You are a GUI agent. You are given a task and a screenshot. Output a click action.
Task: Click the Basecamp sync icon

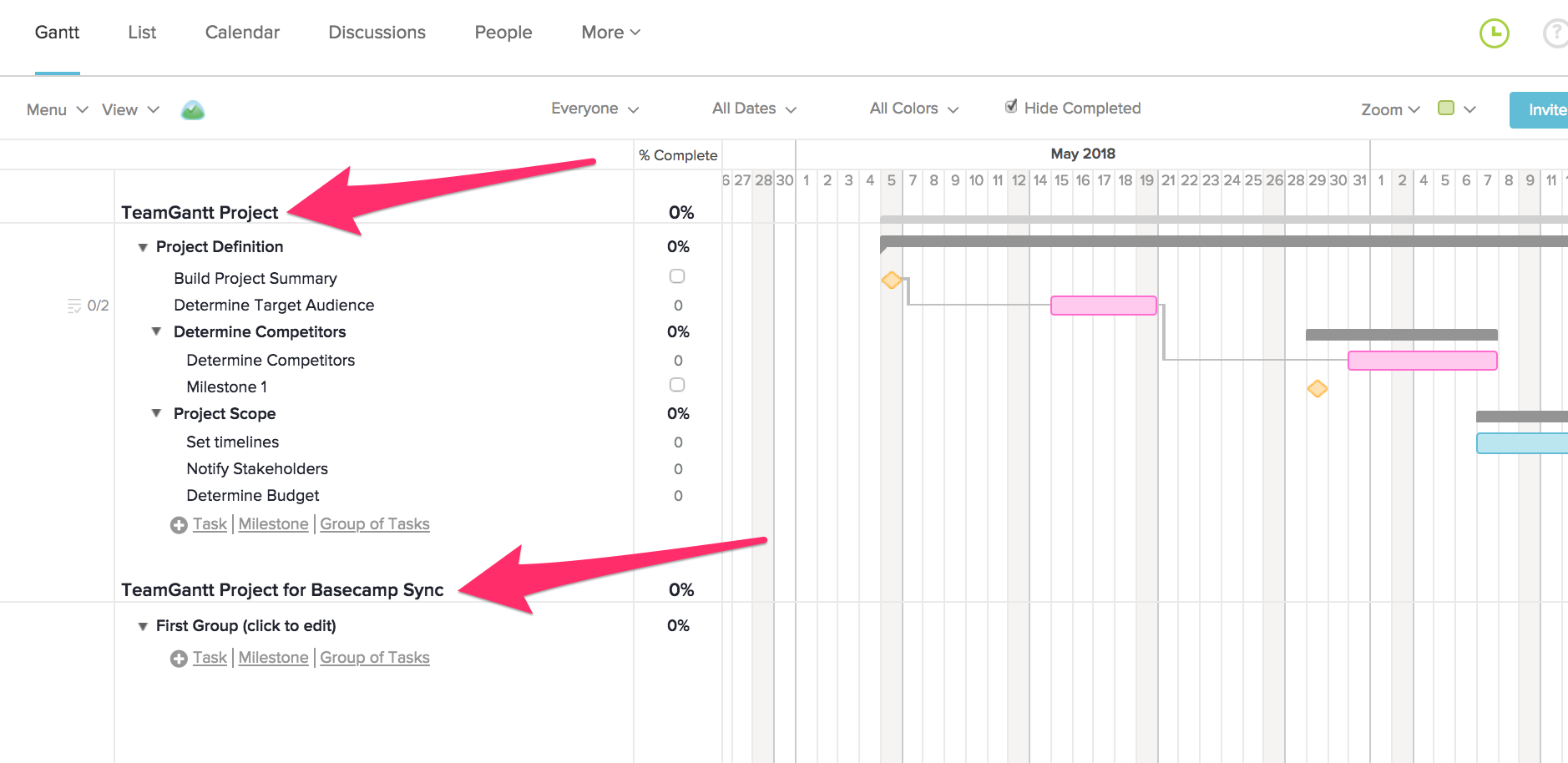(x=193, y=109)
